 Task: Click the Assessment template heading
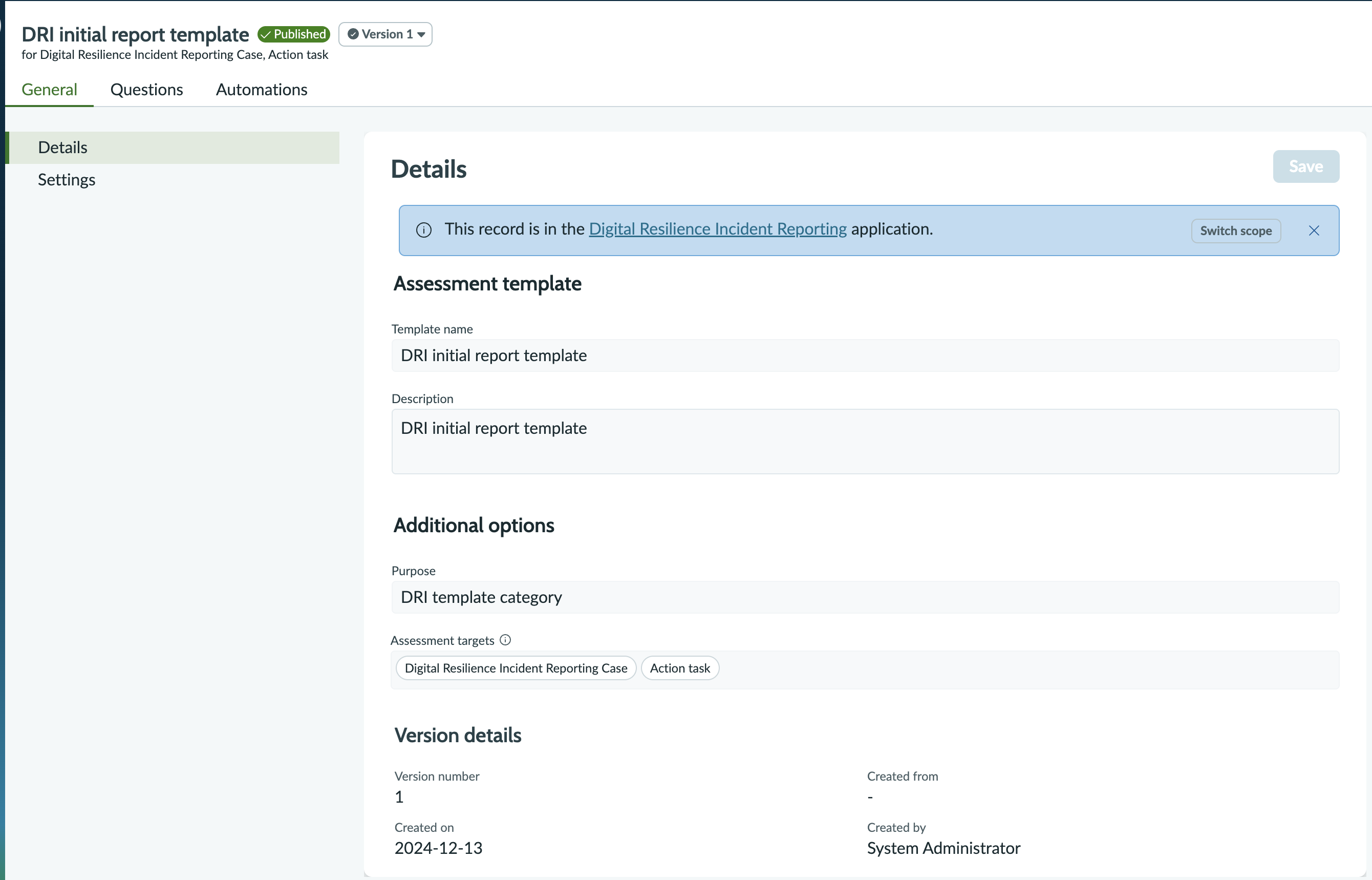[487, 284]
